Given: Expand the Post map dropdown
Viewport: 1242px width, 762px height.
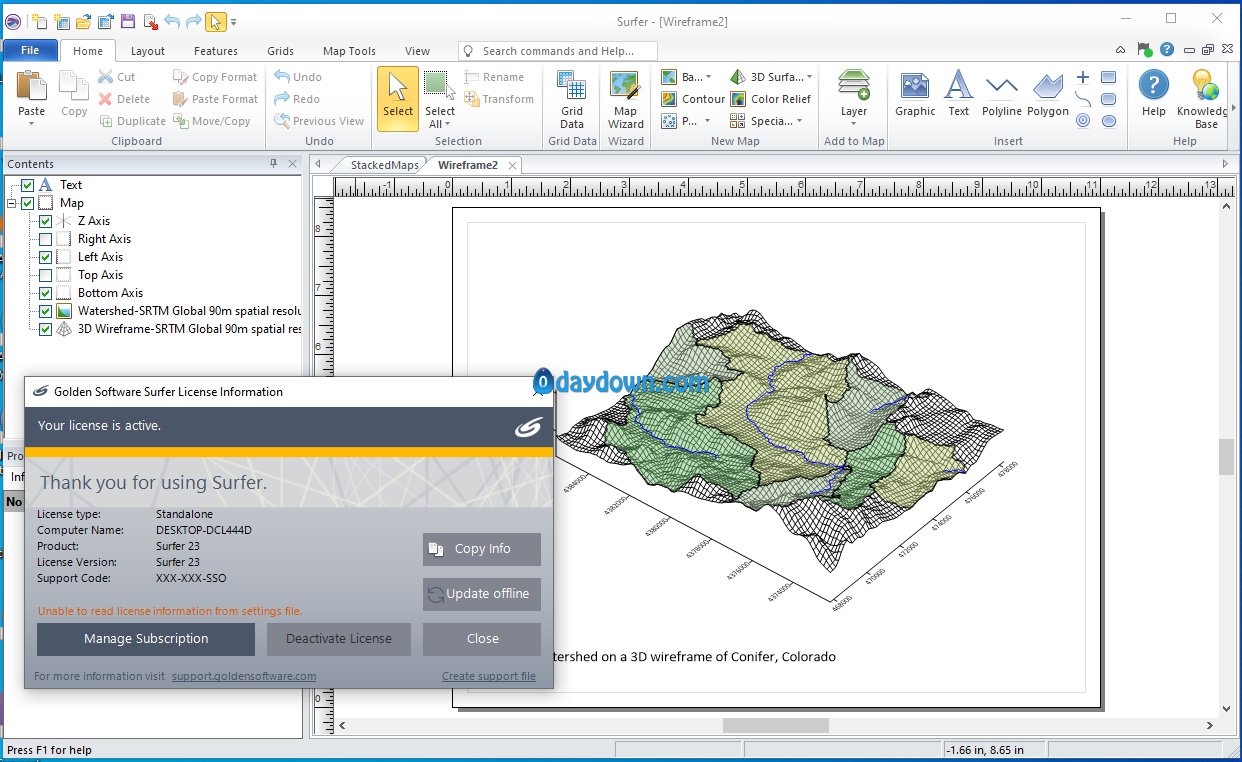Looking at the screenshot, I should (x=708, y=121).
